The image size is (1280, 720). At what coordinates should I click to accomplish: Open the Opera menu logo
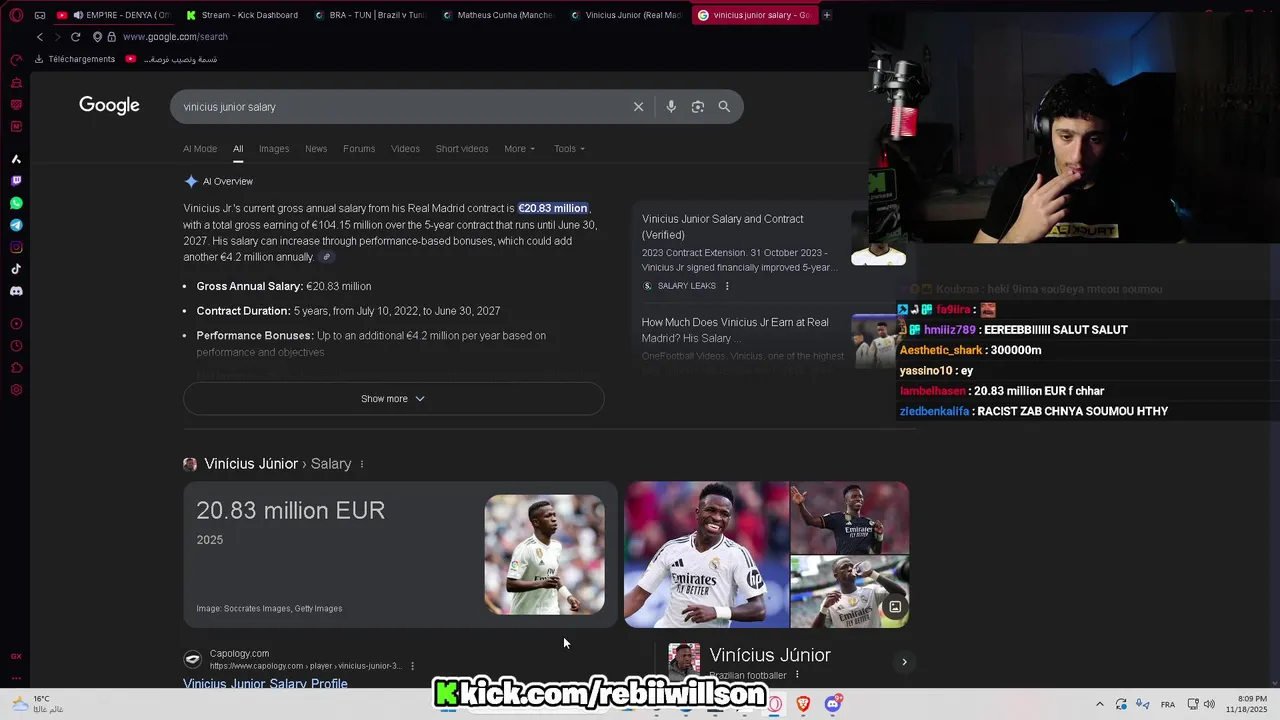[x=16, y=15]
